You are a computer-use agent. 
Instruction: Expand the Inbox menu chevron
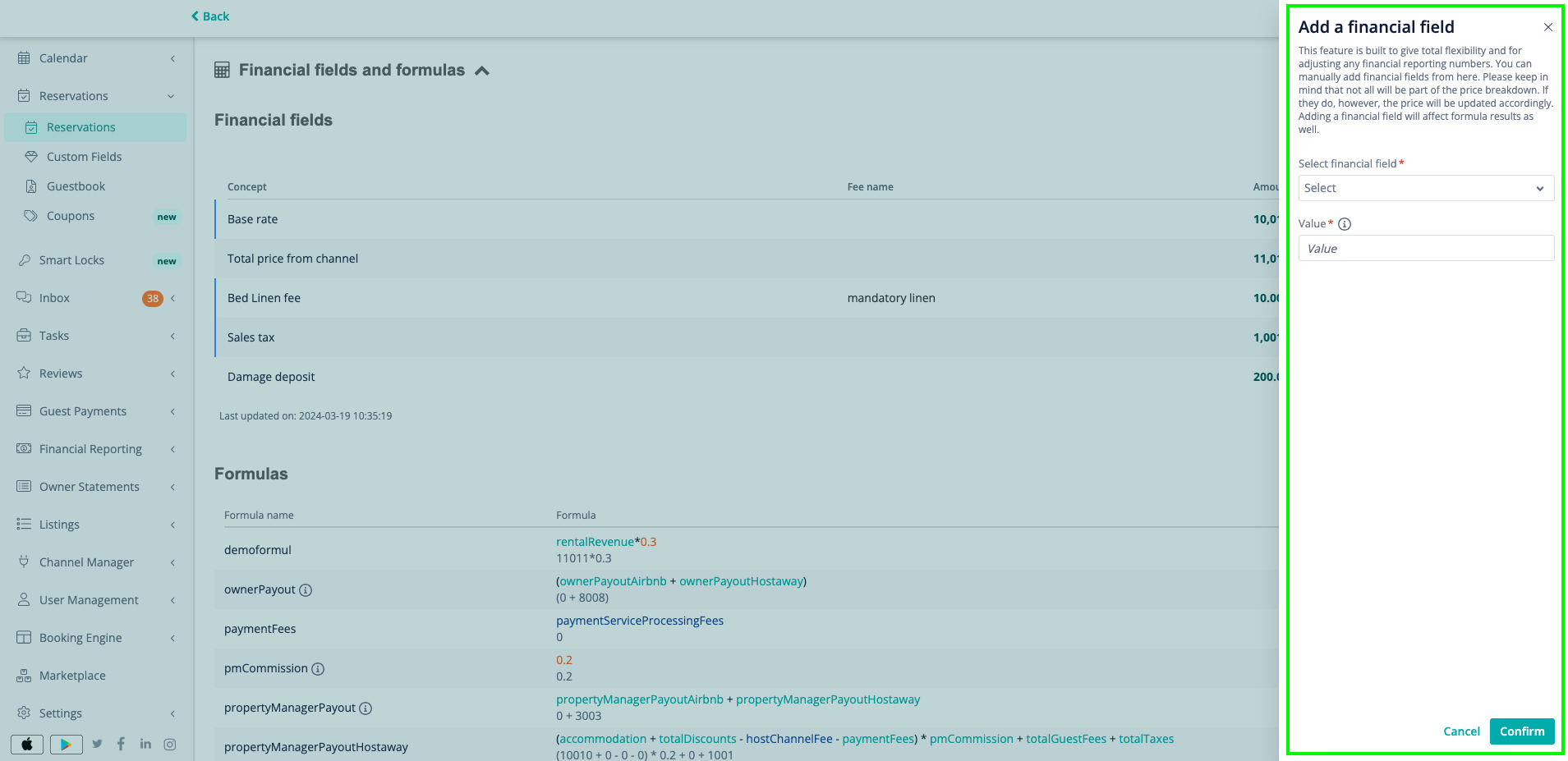coord(172,298)
